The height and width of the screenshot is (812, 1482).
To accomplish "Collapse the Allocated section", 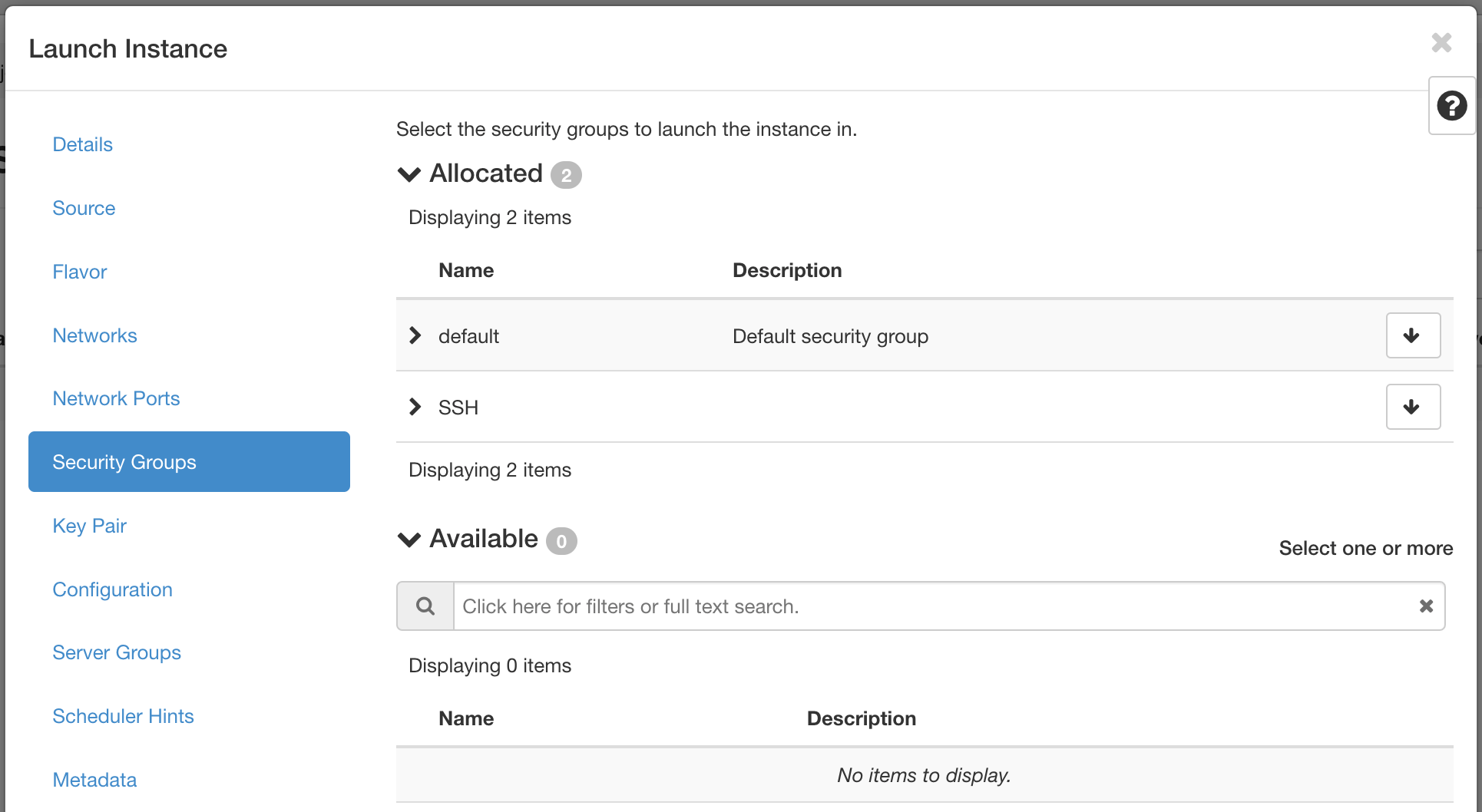I will tap(409, 174).
